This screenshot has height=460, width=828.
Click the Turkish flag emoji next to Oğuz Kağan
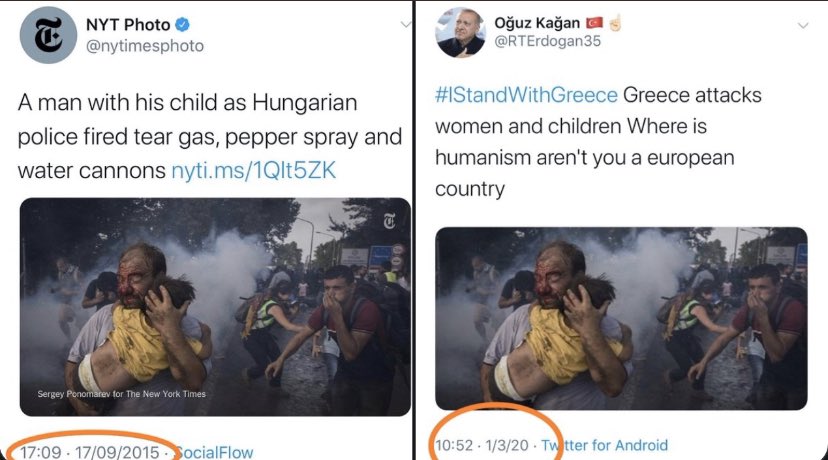click(594, 23)
